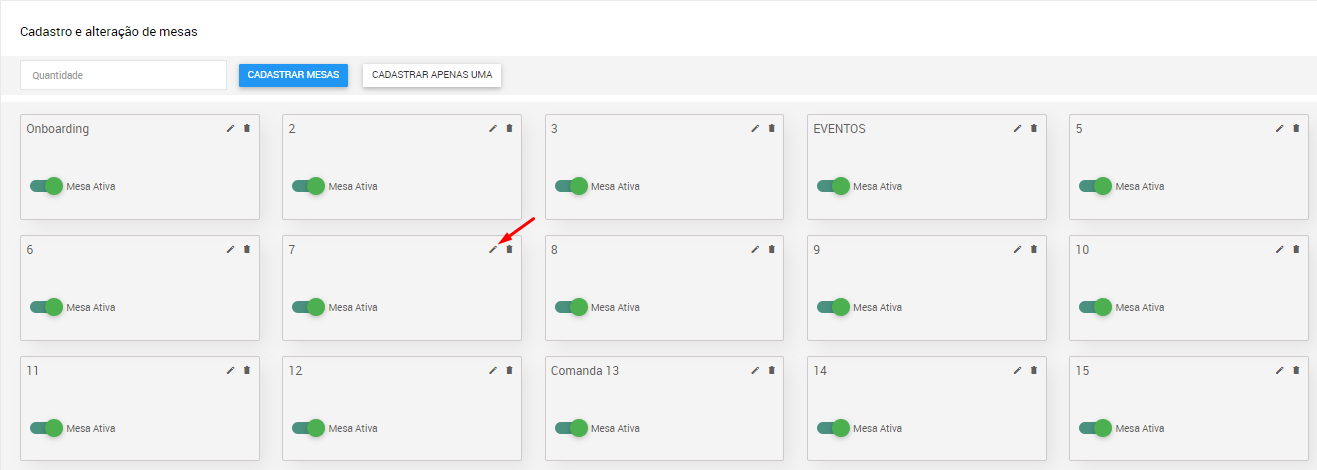Click the pencil icon on EVENTOS card
The height and width of the screenshot is (470, 1317).
[1018, 128]
